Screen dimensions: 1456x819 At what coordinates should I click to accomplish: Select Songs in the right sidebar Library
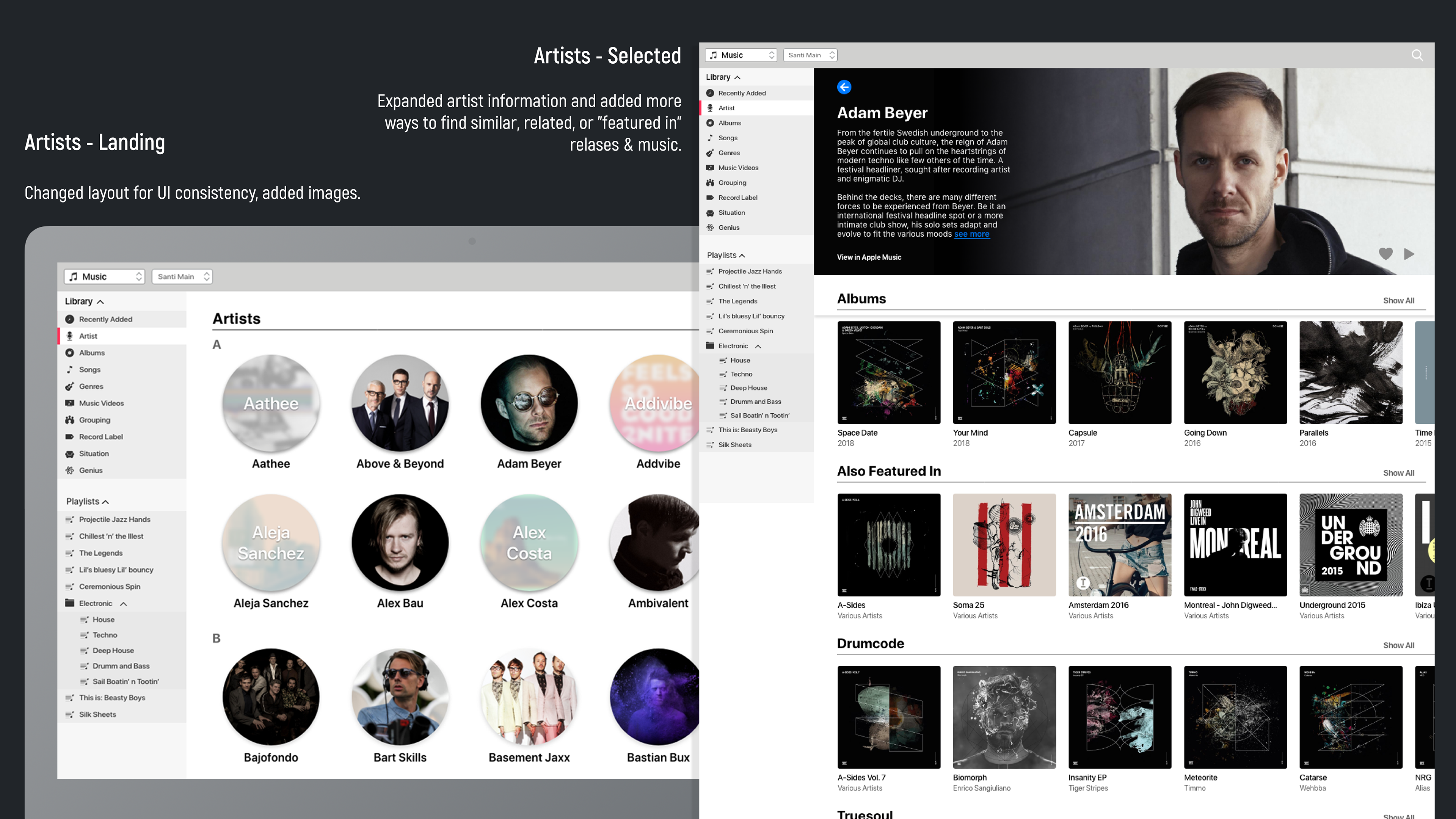pos(728,138)
